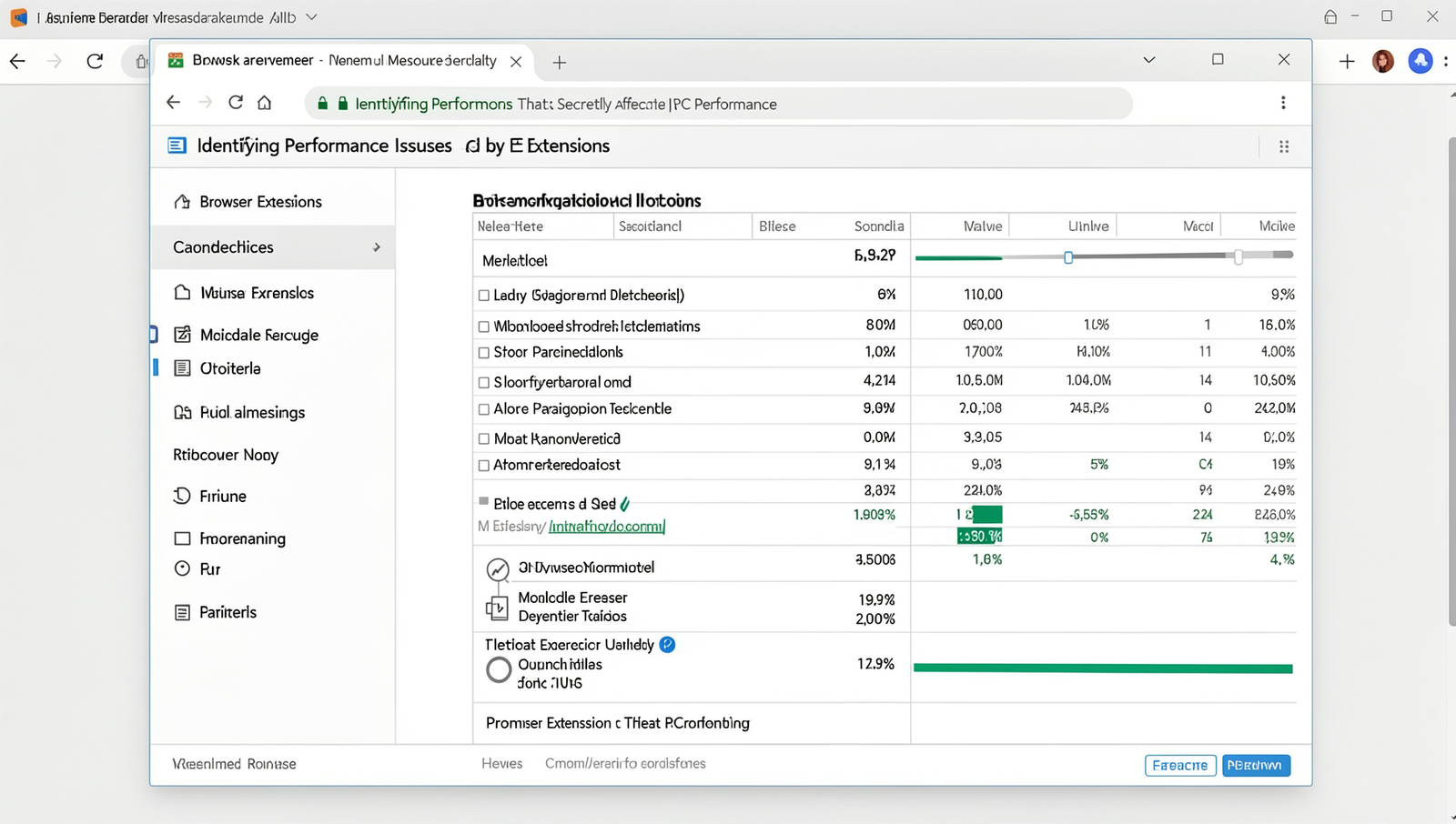Click the Cmom/ereririfo eoralsfores footer link
1456x824 pixels.
625,764
